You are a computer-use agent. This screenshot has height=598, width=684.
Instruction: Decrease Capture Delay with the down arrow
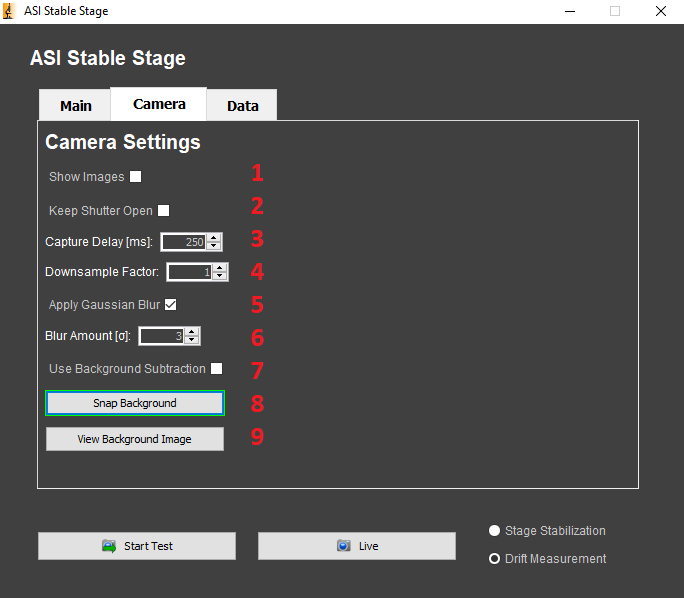pos(214,246)
